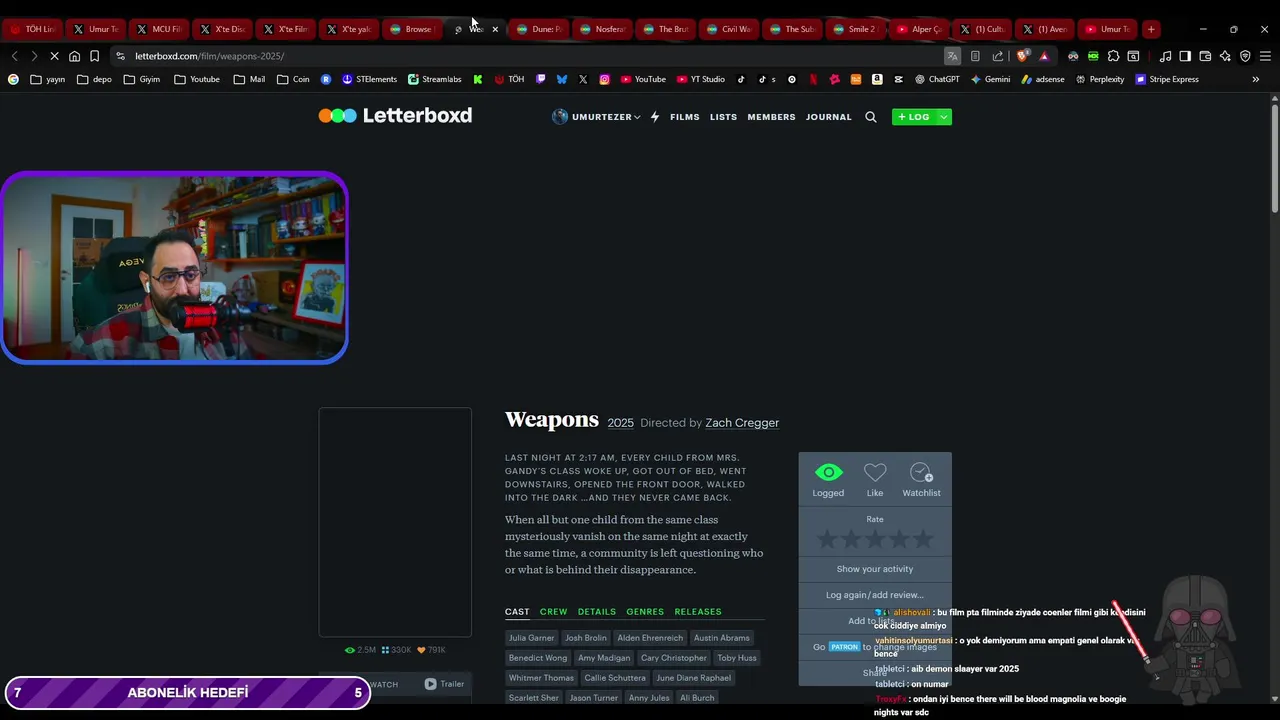Open director Zach Cregger link
1280x720 pixels.
pyautogui.click(x=742, y=423)
